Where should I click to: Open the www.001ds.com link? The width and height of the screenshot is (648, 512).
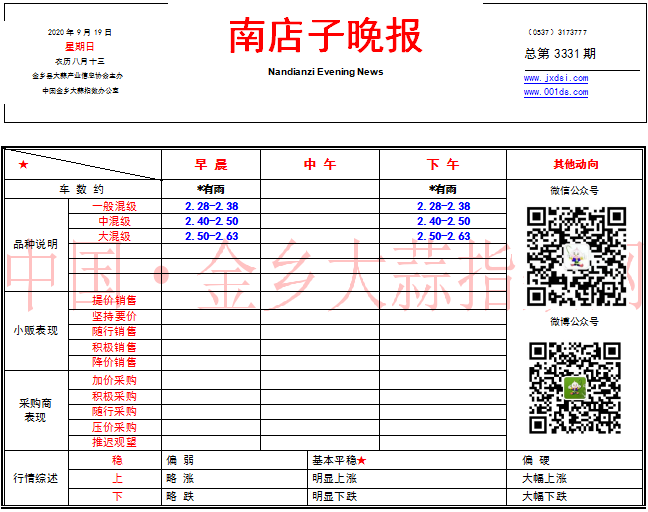556,92
